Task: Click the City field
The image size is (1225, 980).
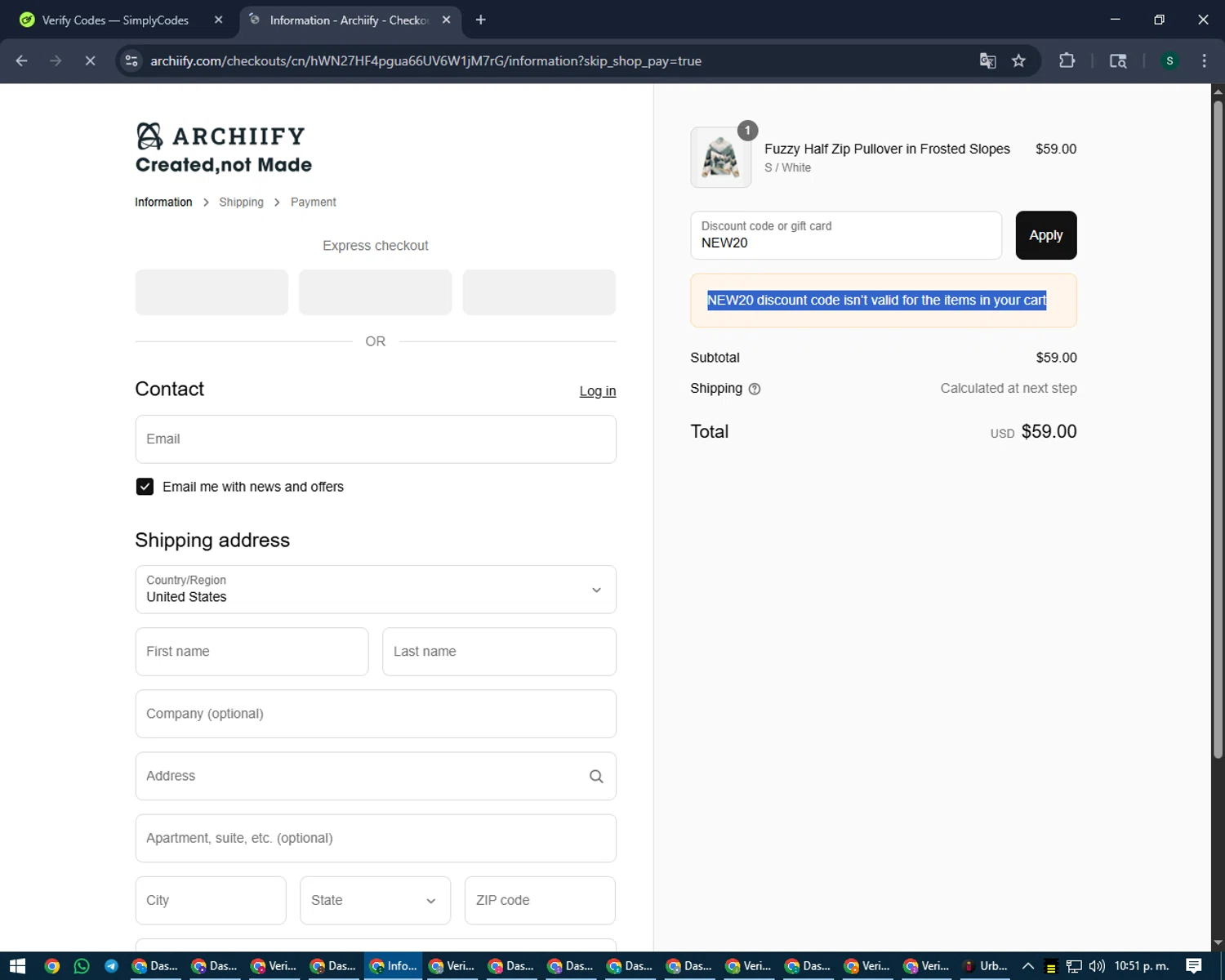Action: [x=211, y=900]
